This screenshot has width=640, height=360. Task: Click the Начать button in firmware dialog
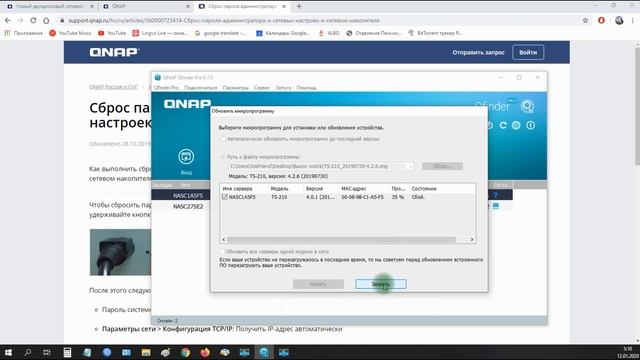[x=318, y=284]
